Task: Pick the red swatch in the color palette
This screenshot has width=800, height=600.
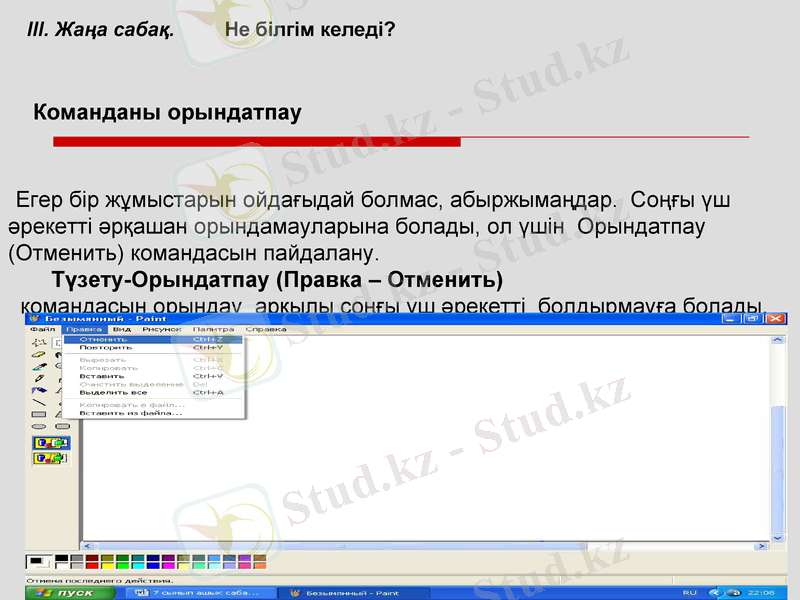Action: pos(92,565)
